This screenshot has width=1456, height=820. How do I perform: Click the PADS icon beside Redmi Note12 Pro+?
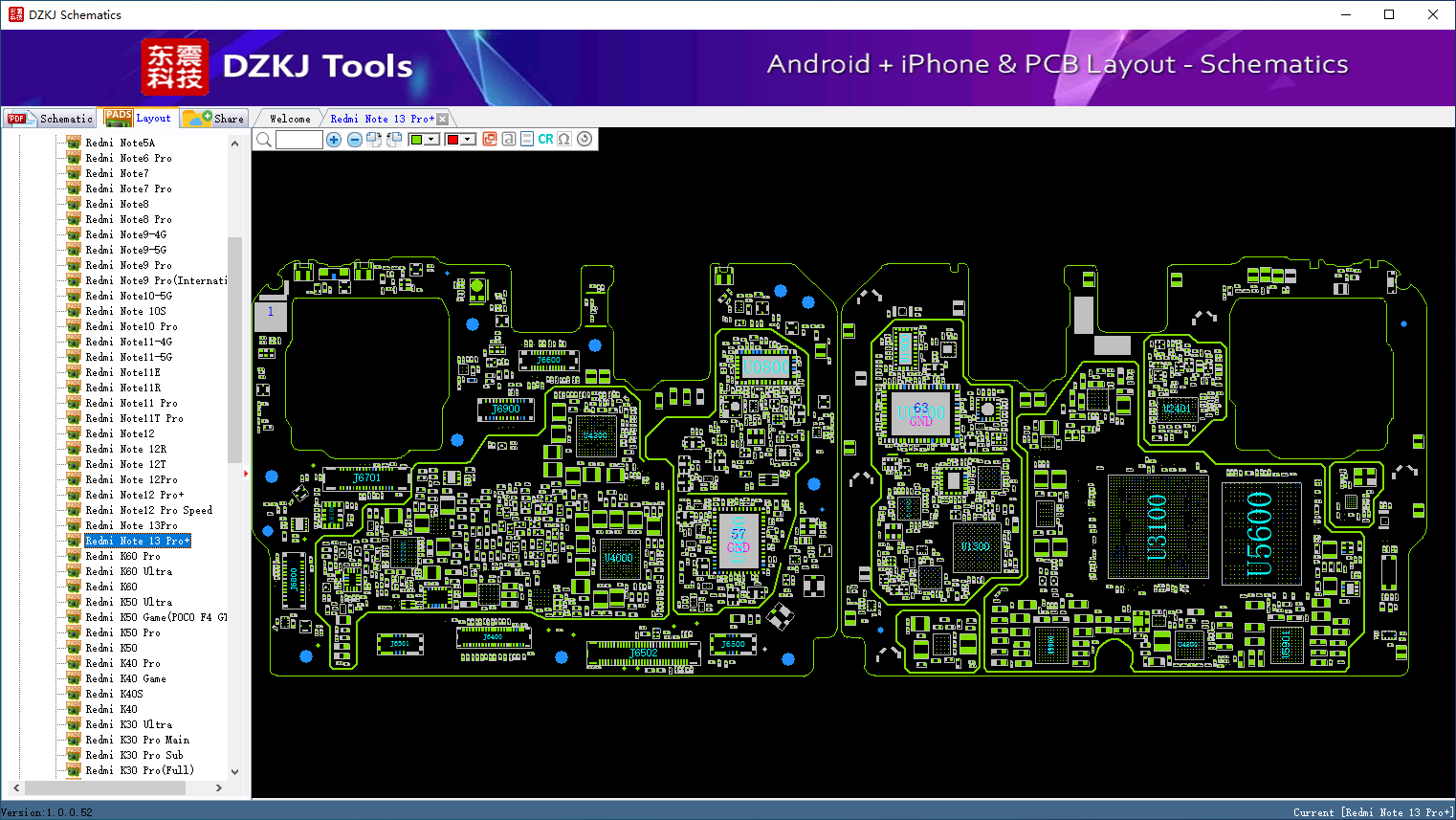(x=74, y=495)
